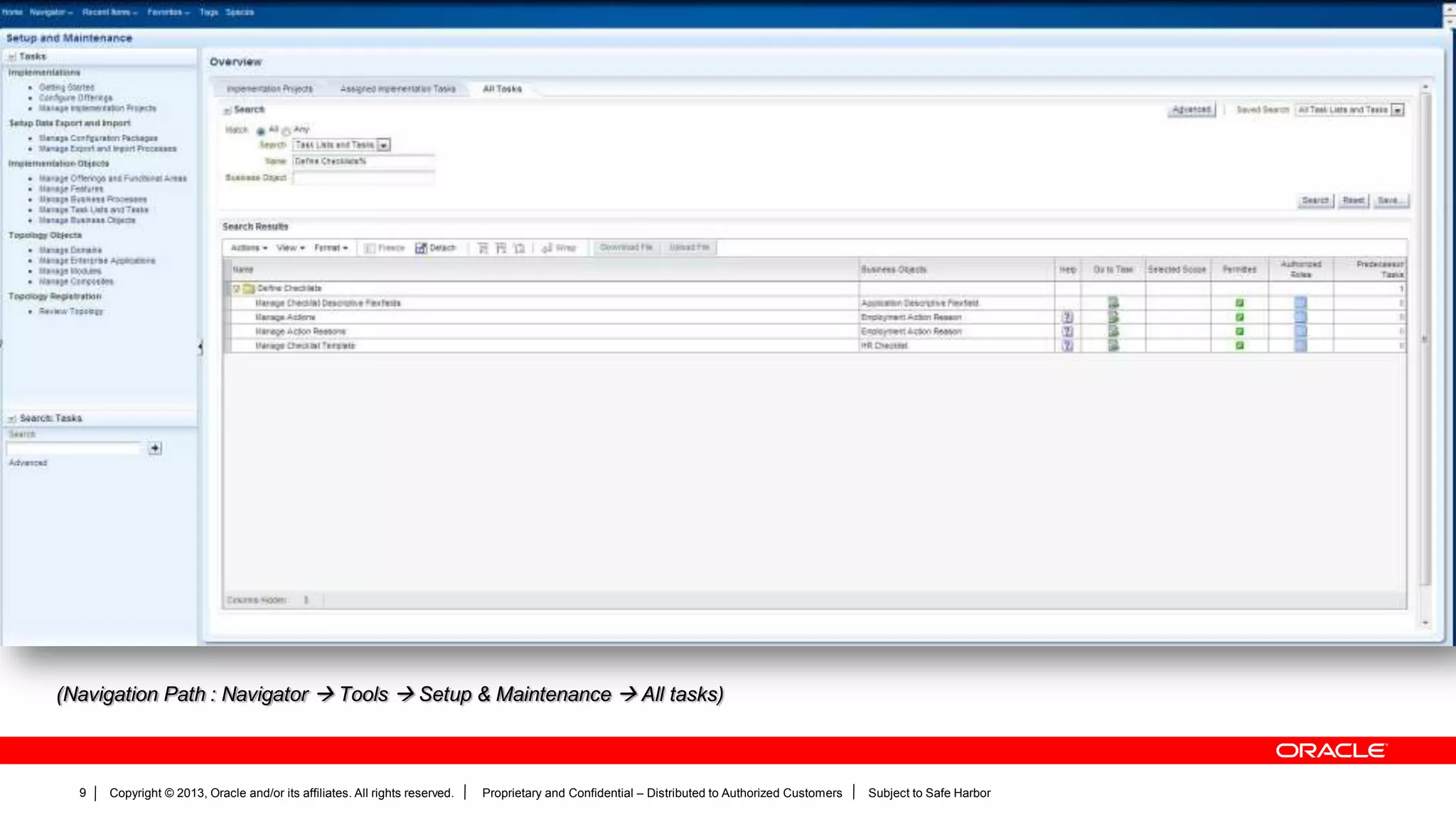The image size is (1456, 819).
Task: Open Review Topology link
Action: click(71, 312)
